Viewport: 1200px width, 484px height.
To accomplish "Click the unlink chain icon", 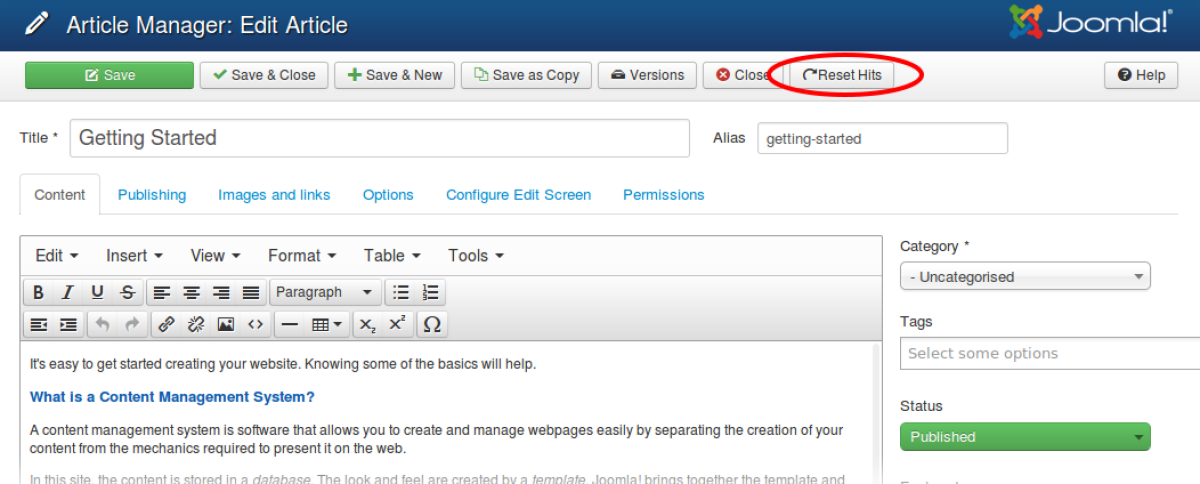I will pos(196,324).
